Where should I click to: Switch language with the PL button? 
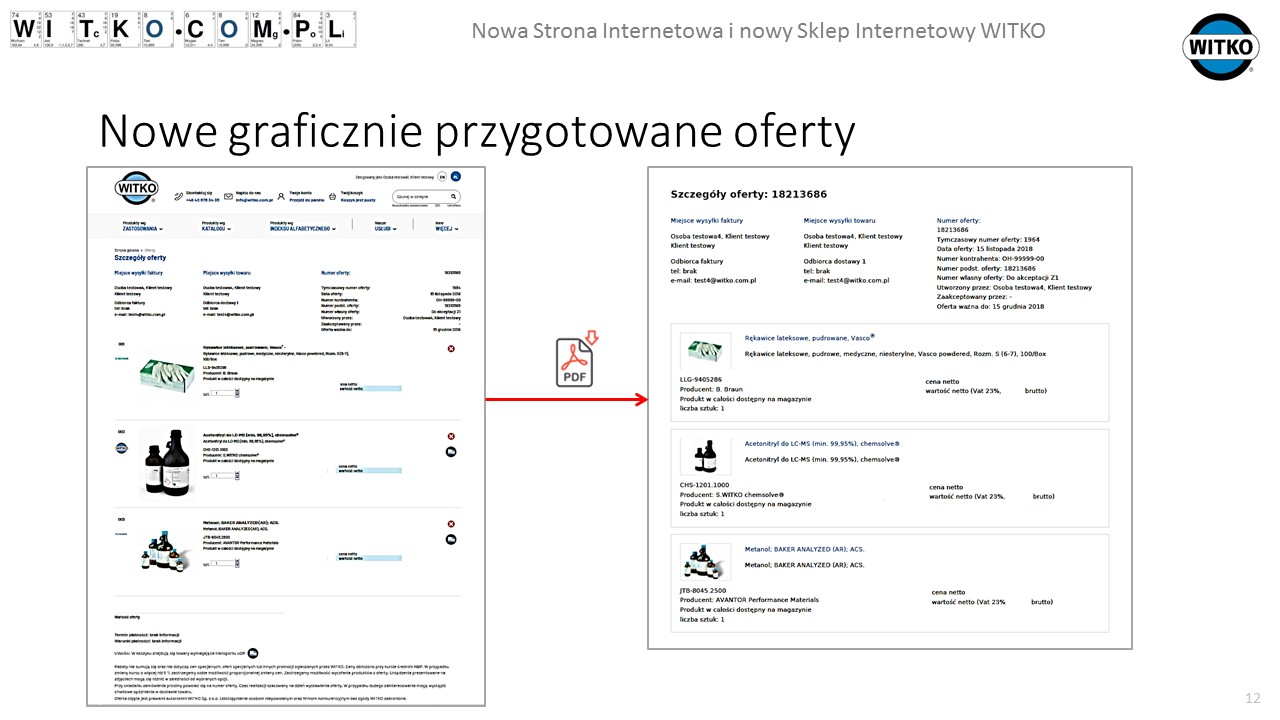coord(456,177)
